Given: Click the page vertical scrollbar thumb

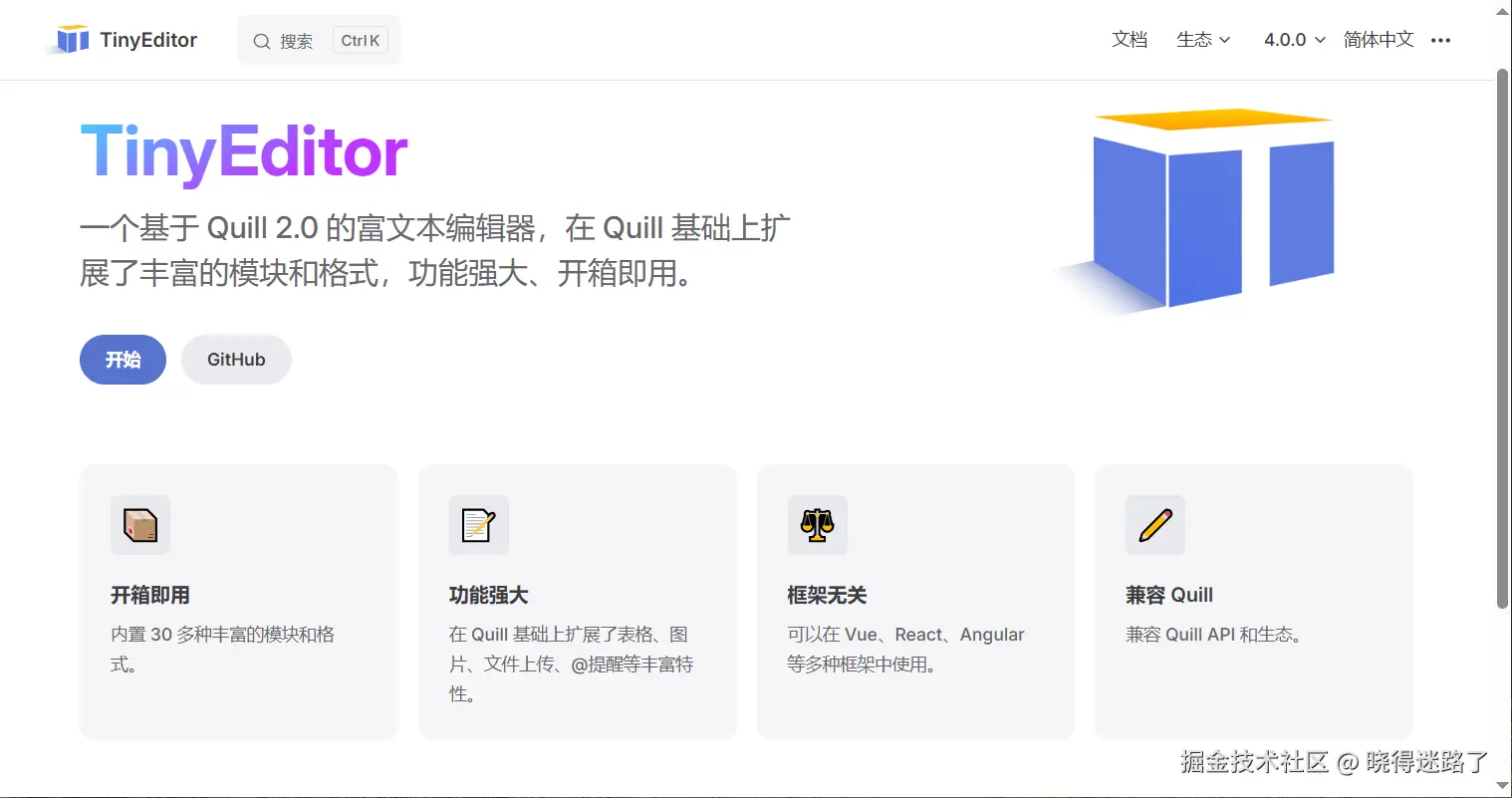Looking at the screenshot, I should point(1502,339).
